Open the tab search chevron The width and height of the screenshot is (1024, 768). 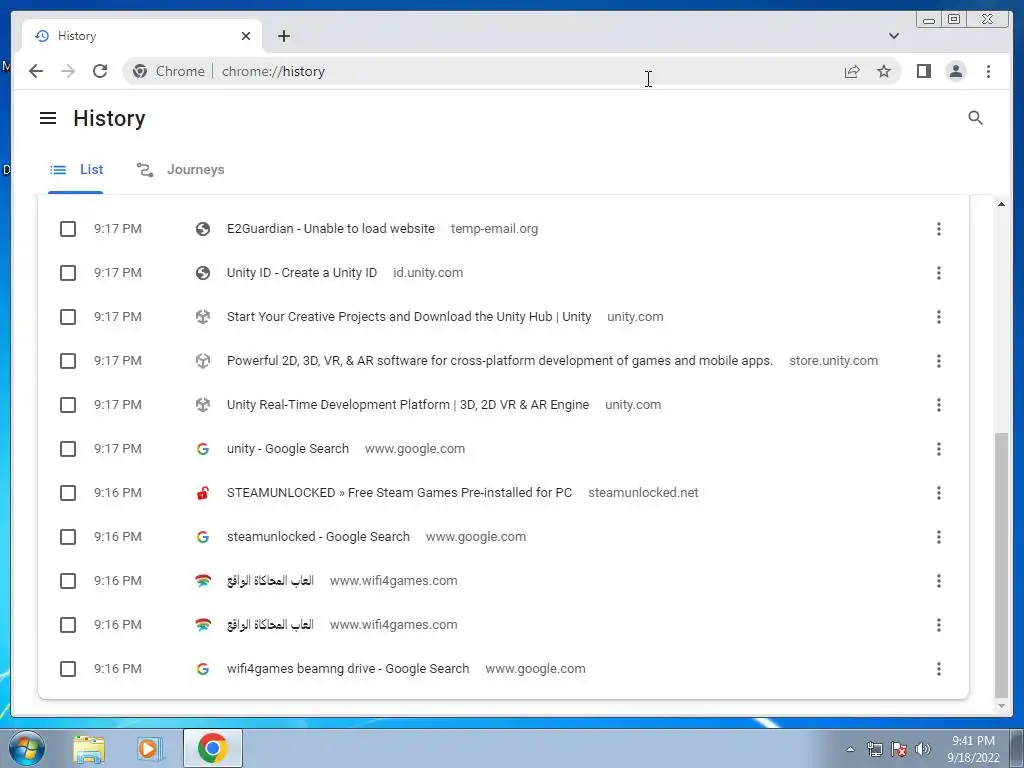[893, 36]
